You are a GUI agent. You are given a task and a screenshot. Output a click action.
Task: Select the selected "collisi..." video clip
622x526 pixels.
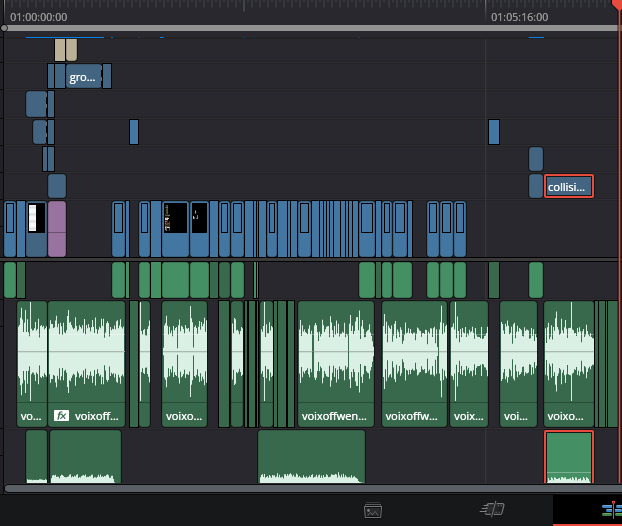(569, 186)
